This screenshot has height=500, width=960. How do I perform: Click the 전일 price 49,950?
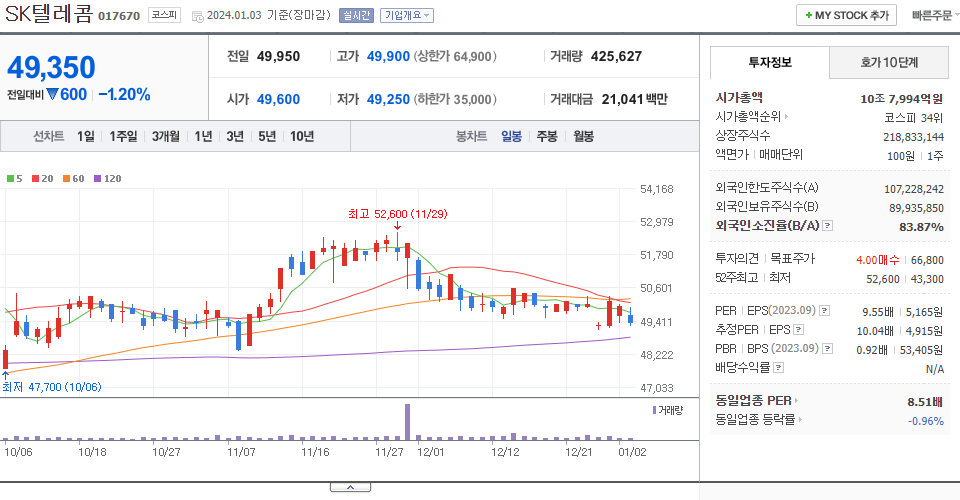[x=279, y=56]
